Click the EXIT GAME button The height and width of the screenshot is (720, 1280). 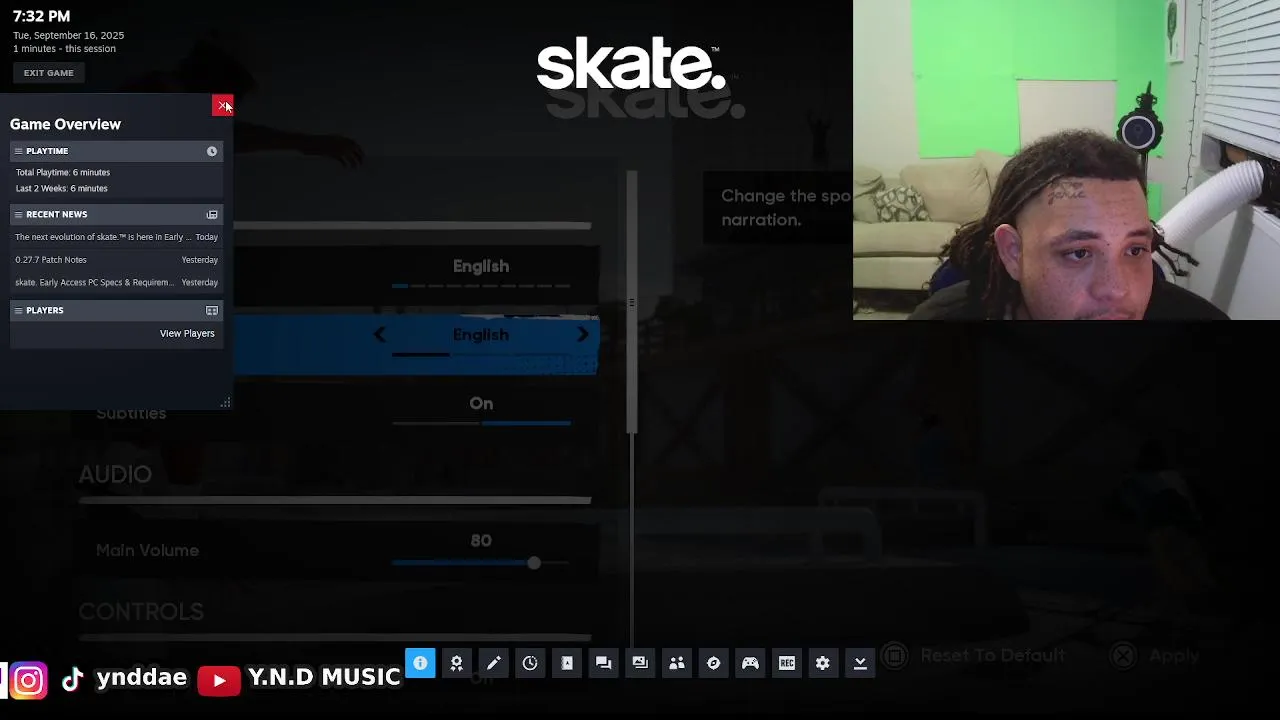49,73
